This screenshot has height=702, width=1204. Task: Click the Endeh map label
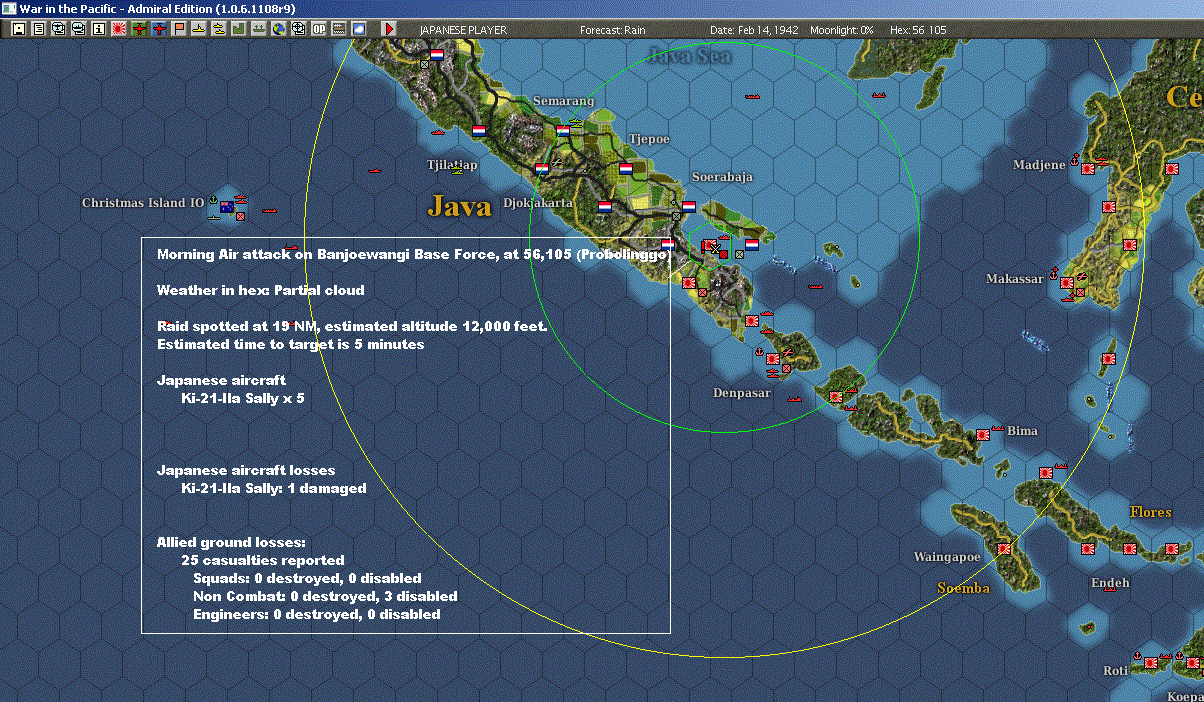coord(1110,583)
